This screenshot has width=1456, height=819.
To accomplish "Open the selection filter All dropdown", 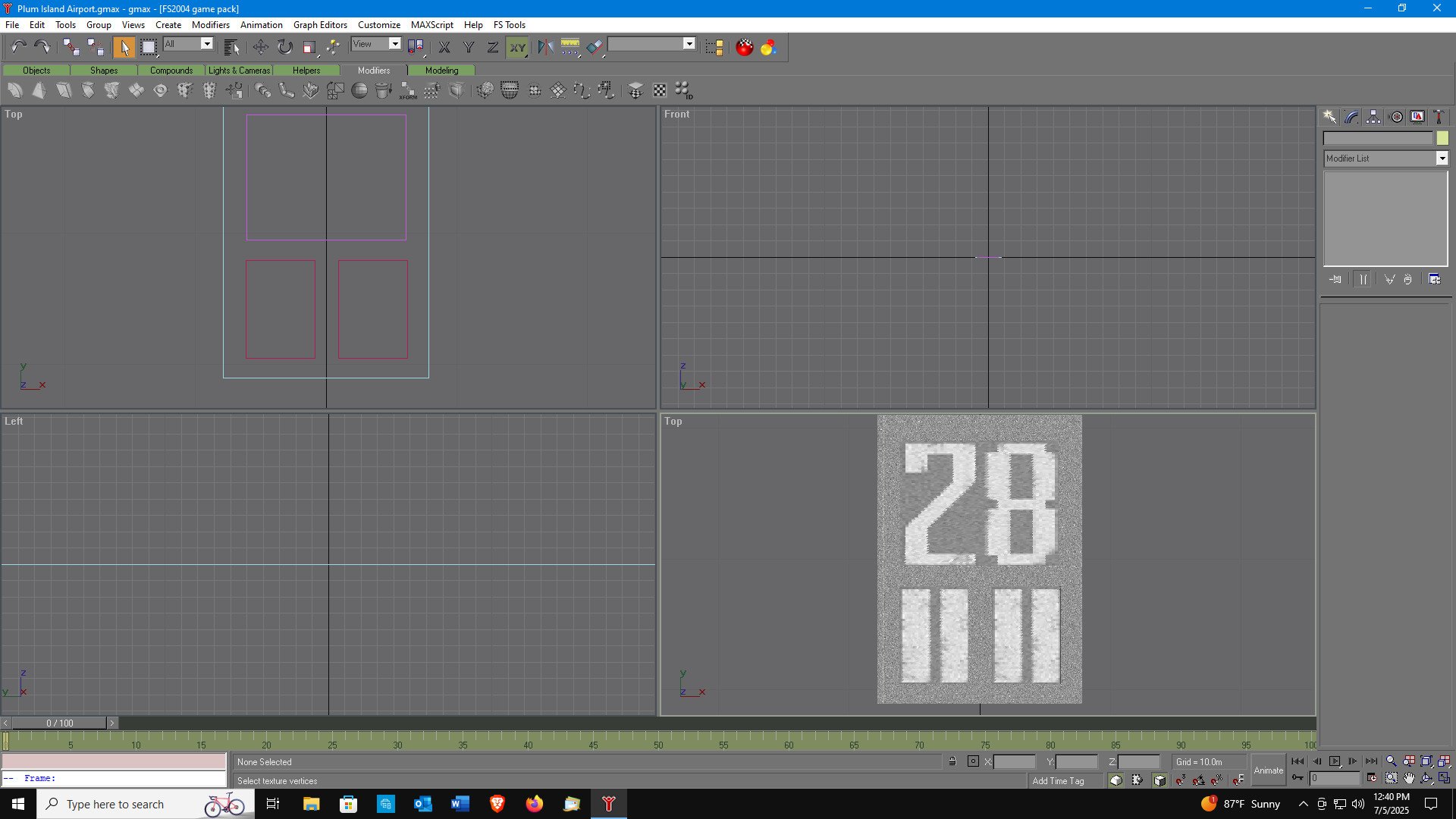I will point(206,44).
